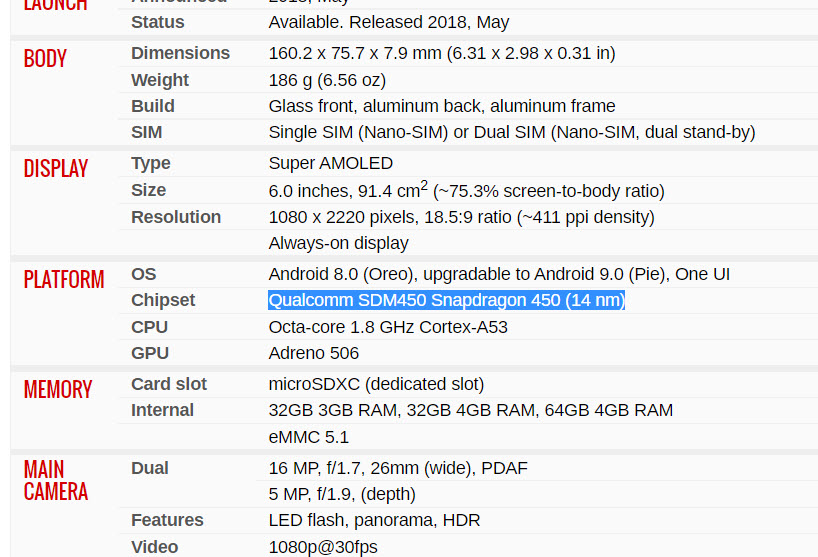Open the Card slot label
The image size is (818, 557).
point(169,384)
